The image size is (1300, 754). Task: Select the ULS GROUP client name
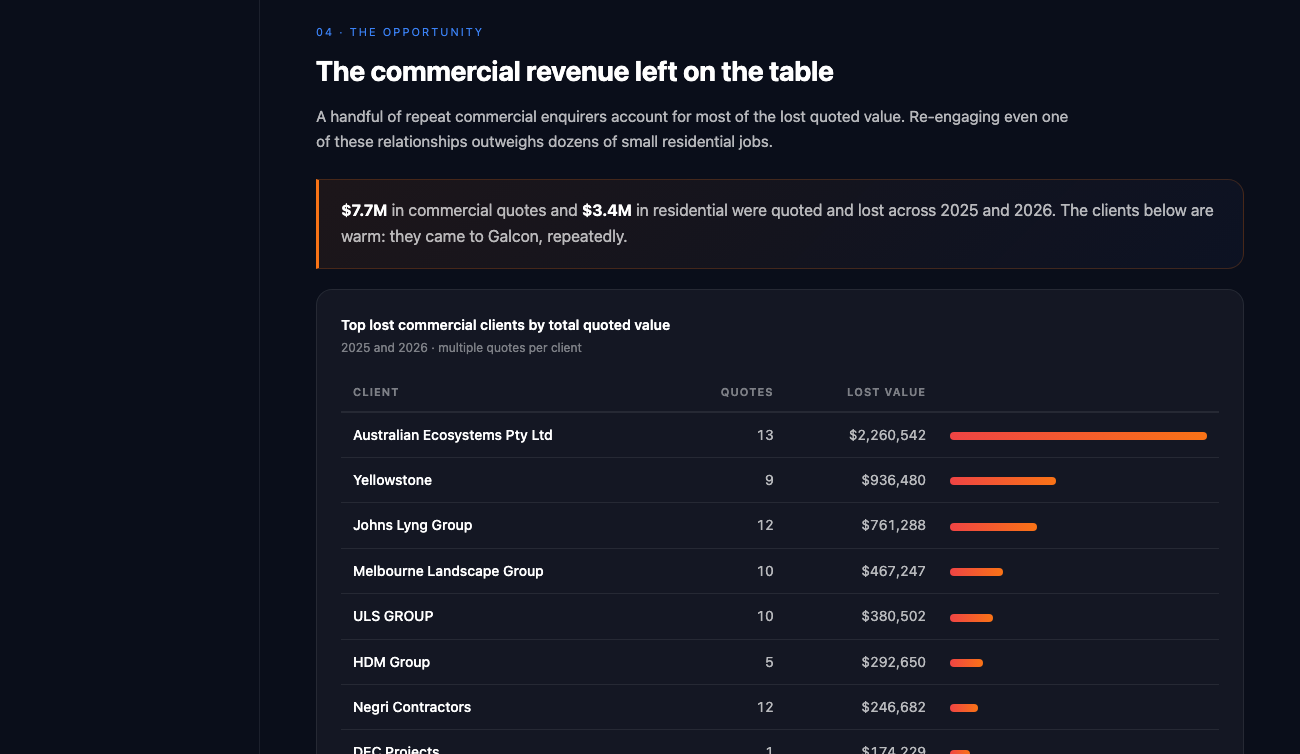click(393, 616)
